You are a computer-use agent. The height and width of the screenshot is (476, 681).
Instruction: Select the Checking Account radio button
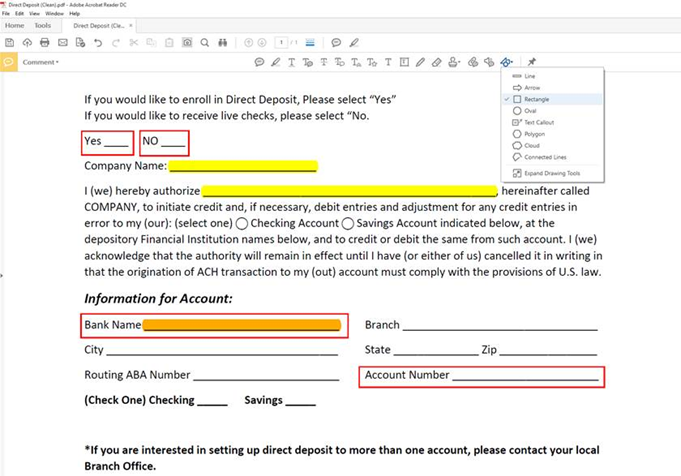(x=242, y=224)
